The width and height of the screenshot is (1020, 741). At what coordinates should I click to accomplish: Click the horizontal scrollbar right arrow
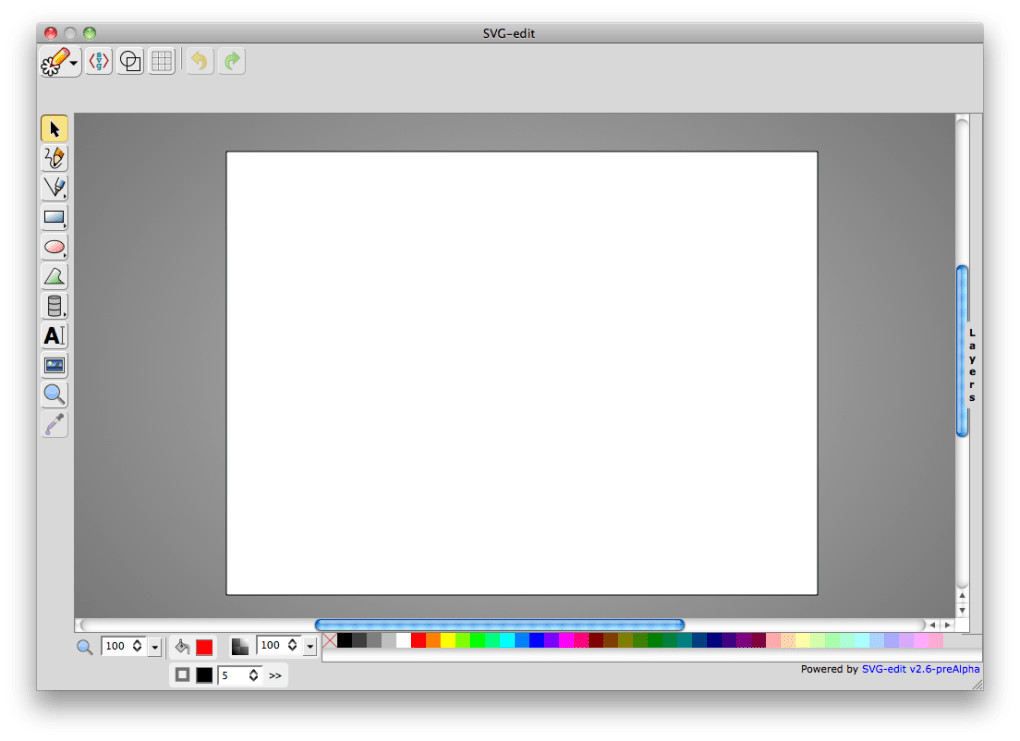[x=947, y=625]
